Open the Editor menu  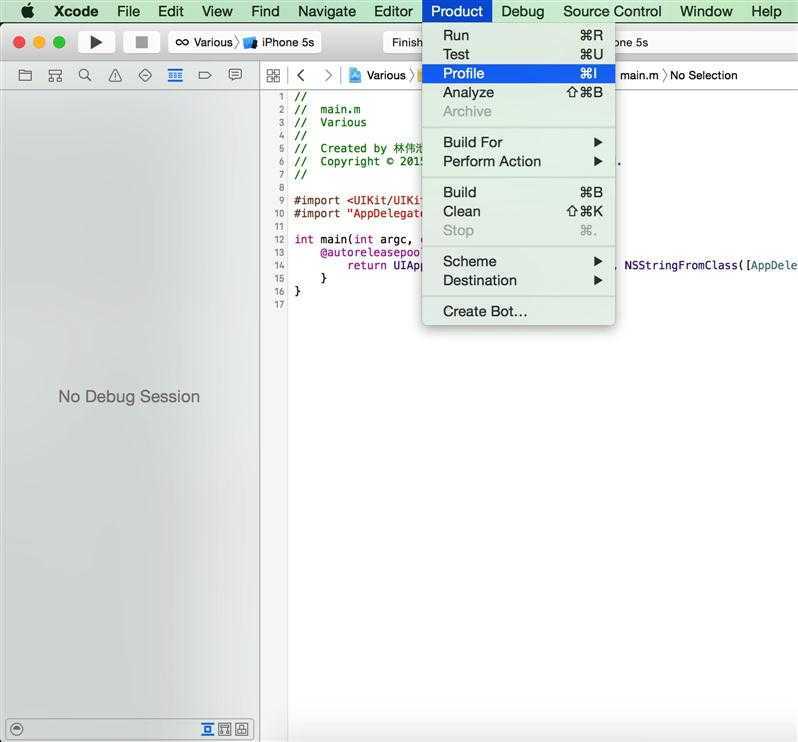coord(393,11)
